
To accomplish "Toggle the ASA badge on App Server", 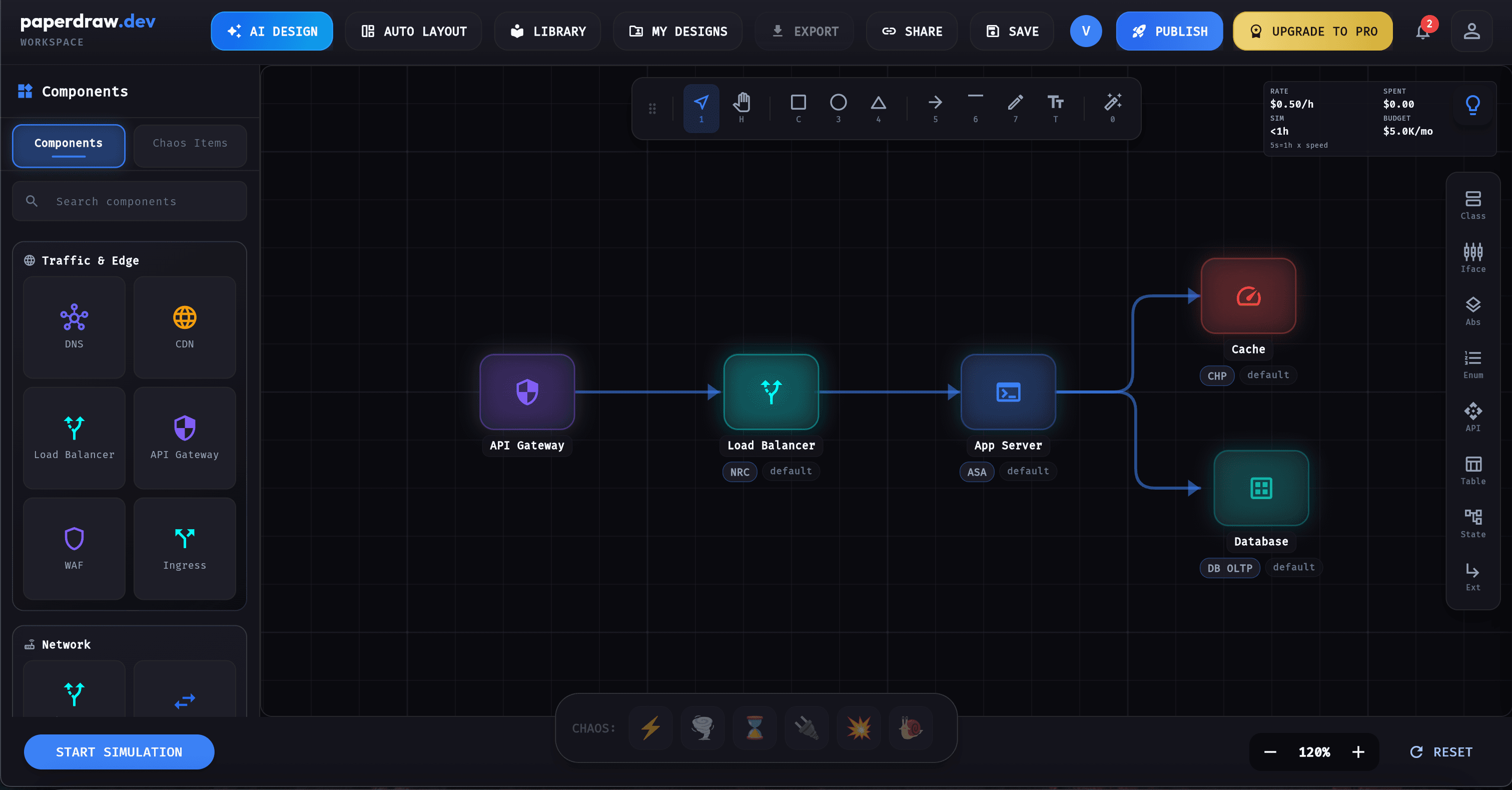I will click(x=976, y=472).
